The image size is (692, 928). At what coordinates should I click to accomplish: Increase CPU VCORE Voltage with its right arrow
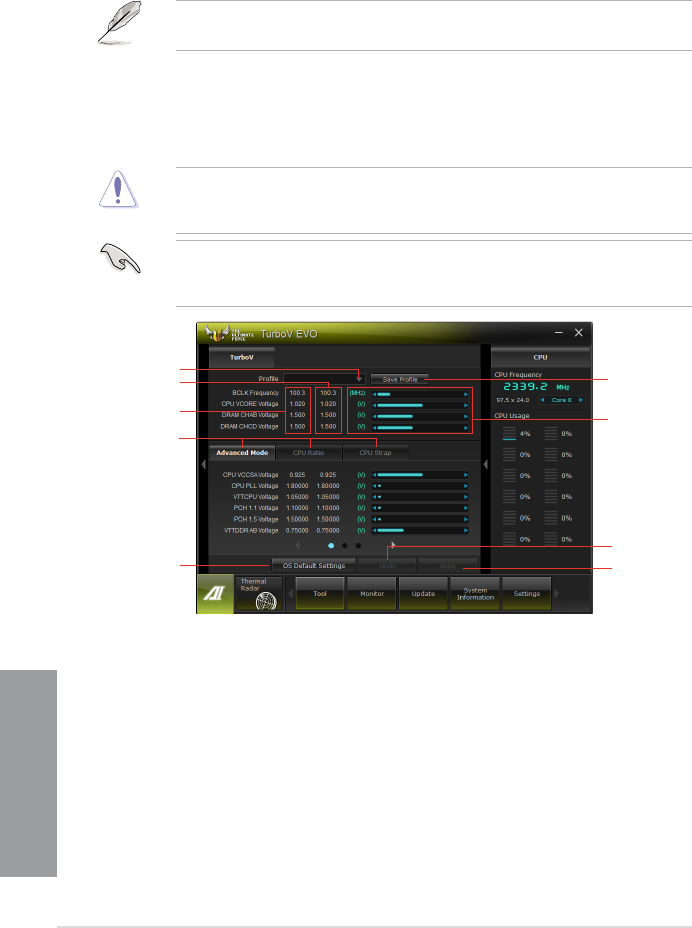click(466, 405)
